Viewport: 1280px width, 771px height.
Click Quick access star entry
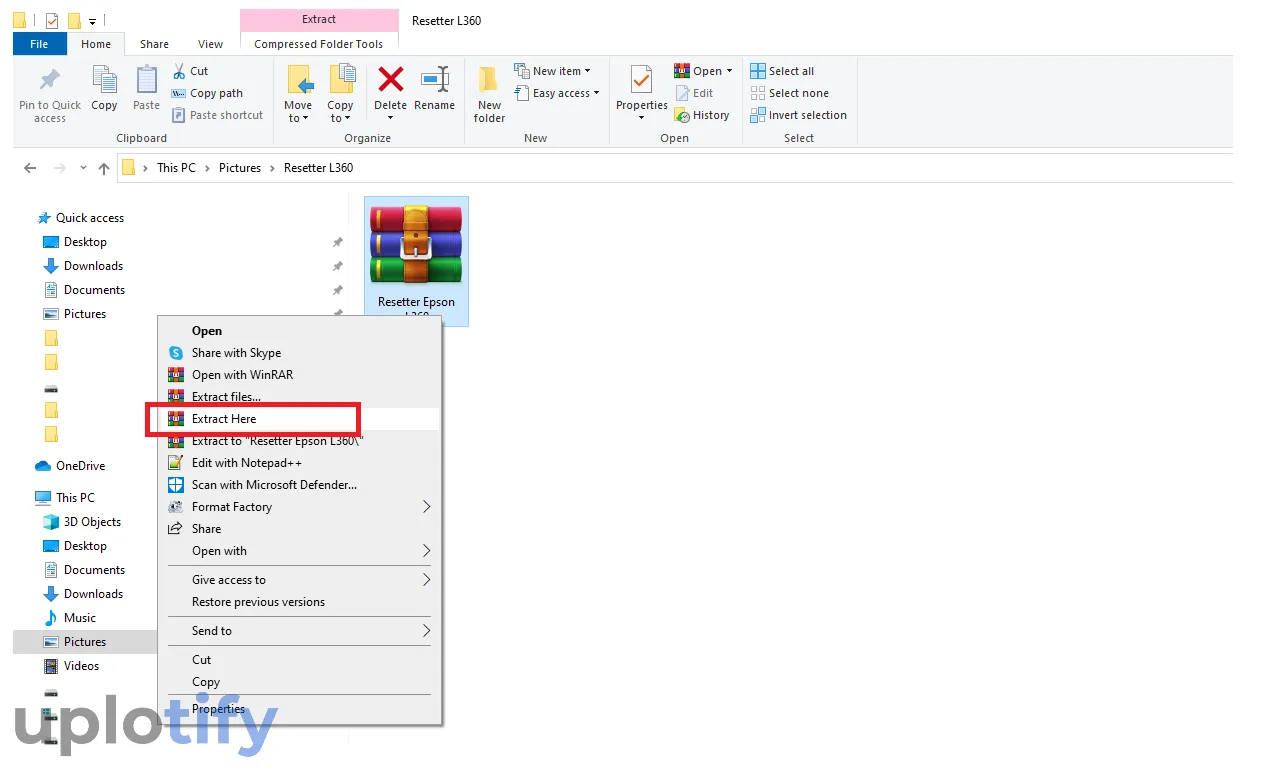point(80,218)
